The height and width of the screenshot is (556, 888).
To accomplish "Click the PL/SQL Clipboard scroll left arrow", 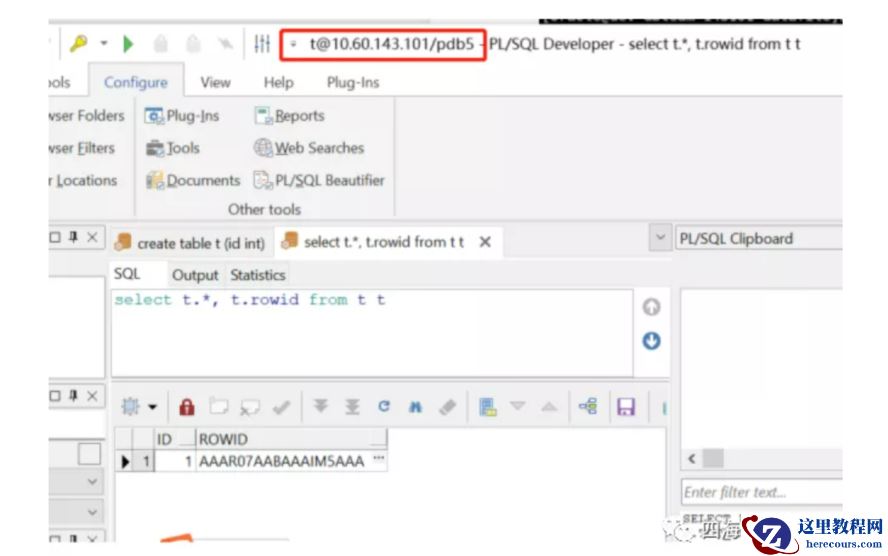I will coord(691,459).
